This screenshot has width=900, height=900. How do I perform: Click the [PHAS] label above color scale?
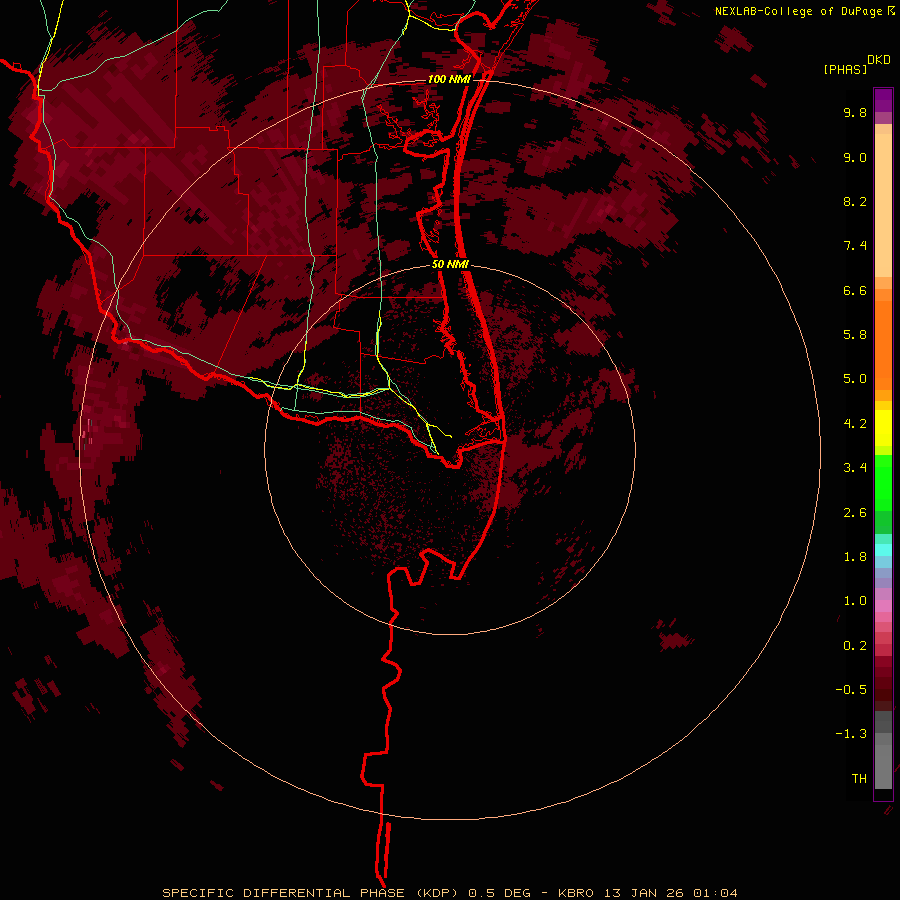point(845,69)
